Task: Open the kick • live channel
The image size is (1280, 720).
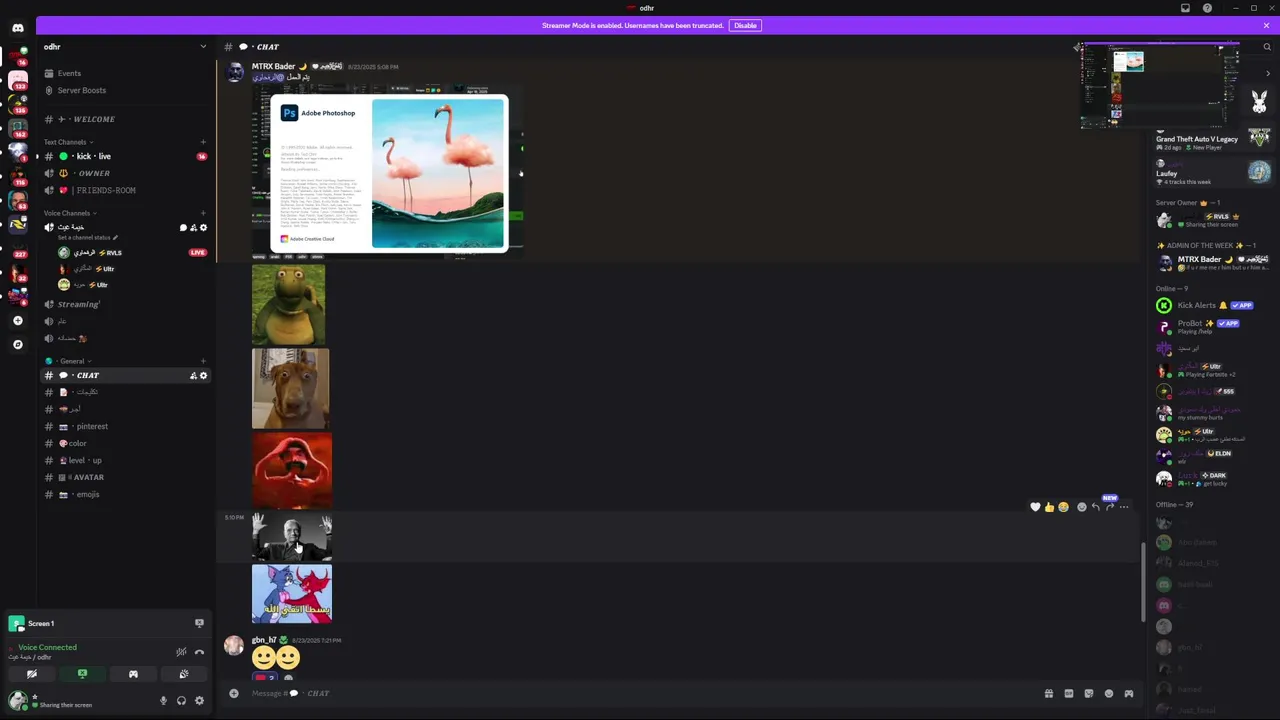Action: click(125, 156)
